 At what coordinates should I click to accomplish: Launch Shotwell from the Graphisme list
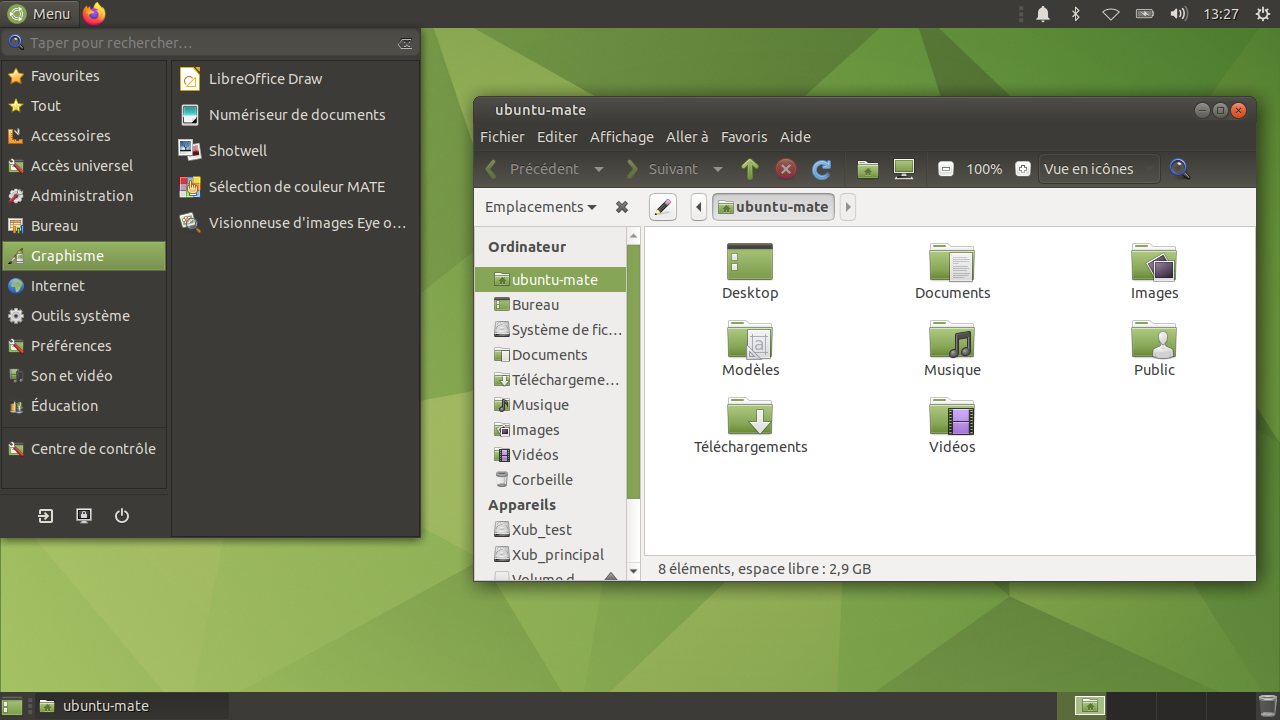(237, 151)
